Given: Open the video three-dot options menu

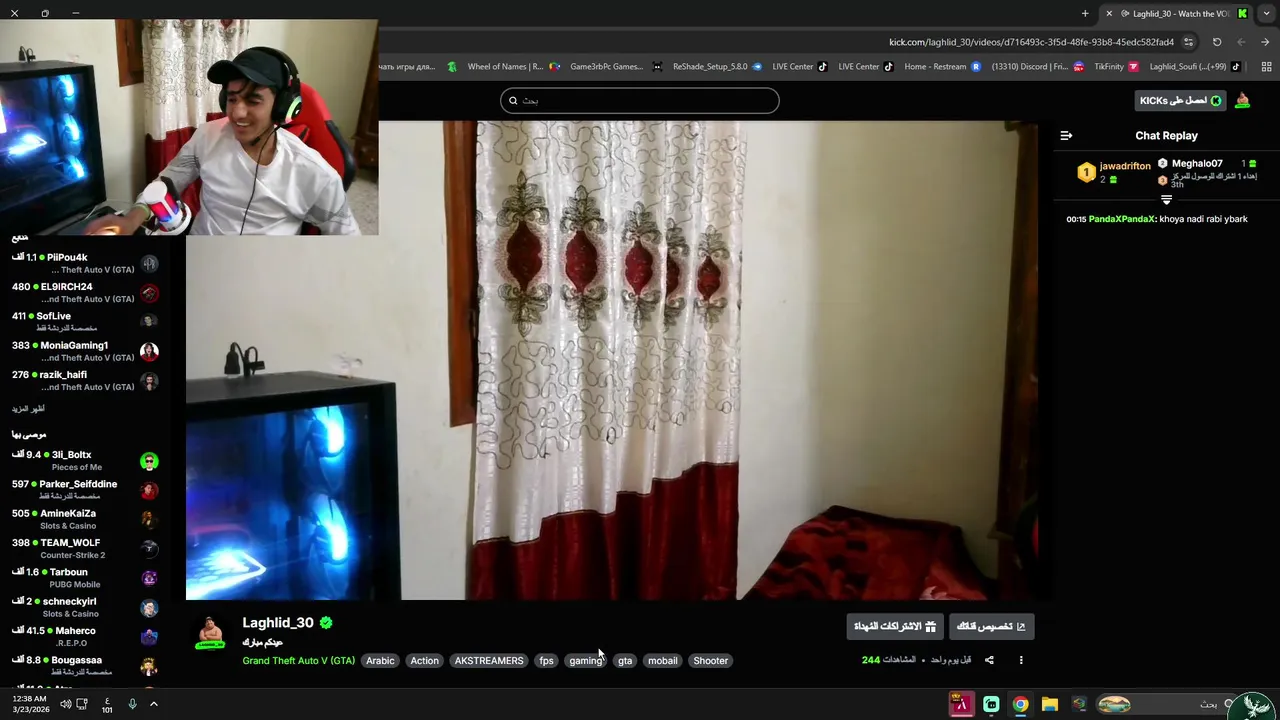Looking at the screenshot, I should [x=1021, y=660].
